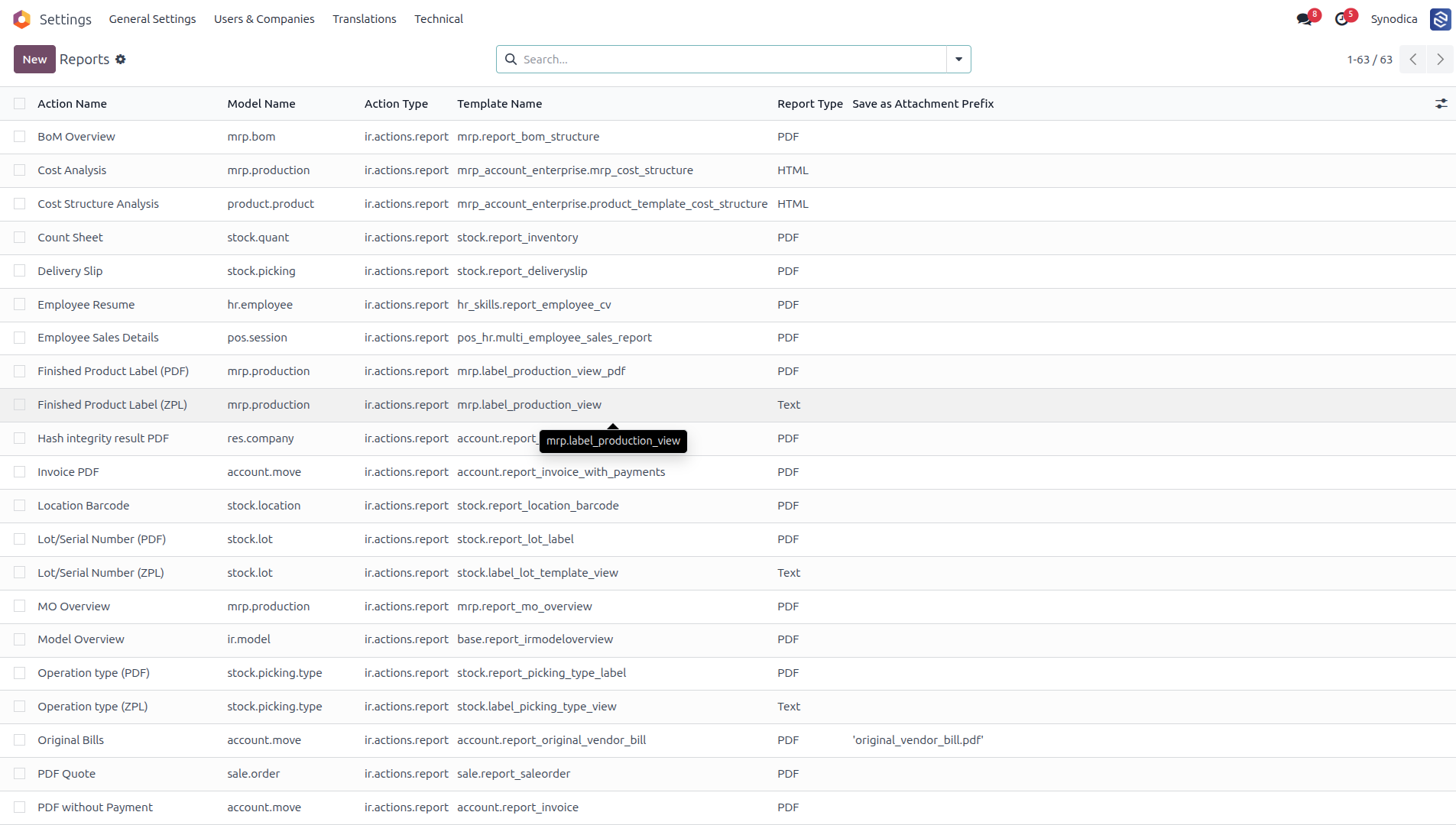Tick the BoM Overview row checkbox

(x=20, y=137)
